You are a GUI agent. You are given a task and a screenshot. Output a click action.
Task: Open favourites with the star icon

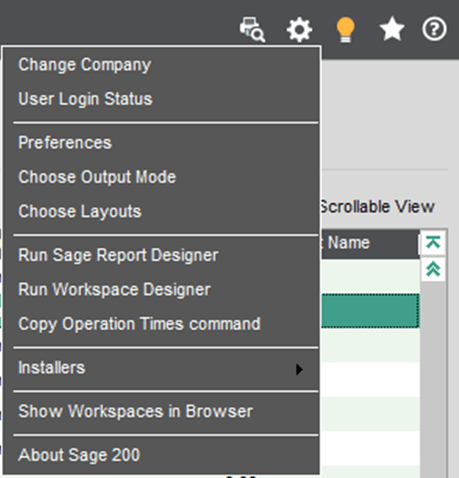tap(392, 29)
